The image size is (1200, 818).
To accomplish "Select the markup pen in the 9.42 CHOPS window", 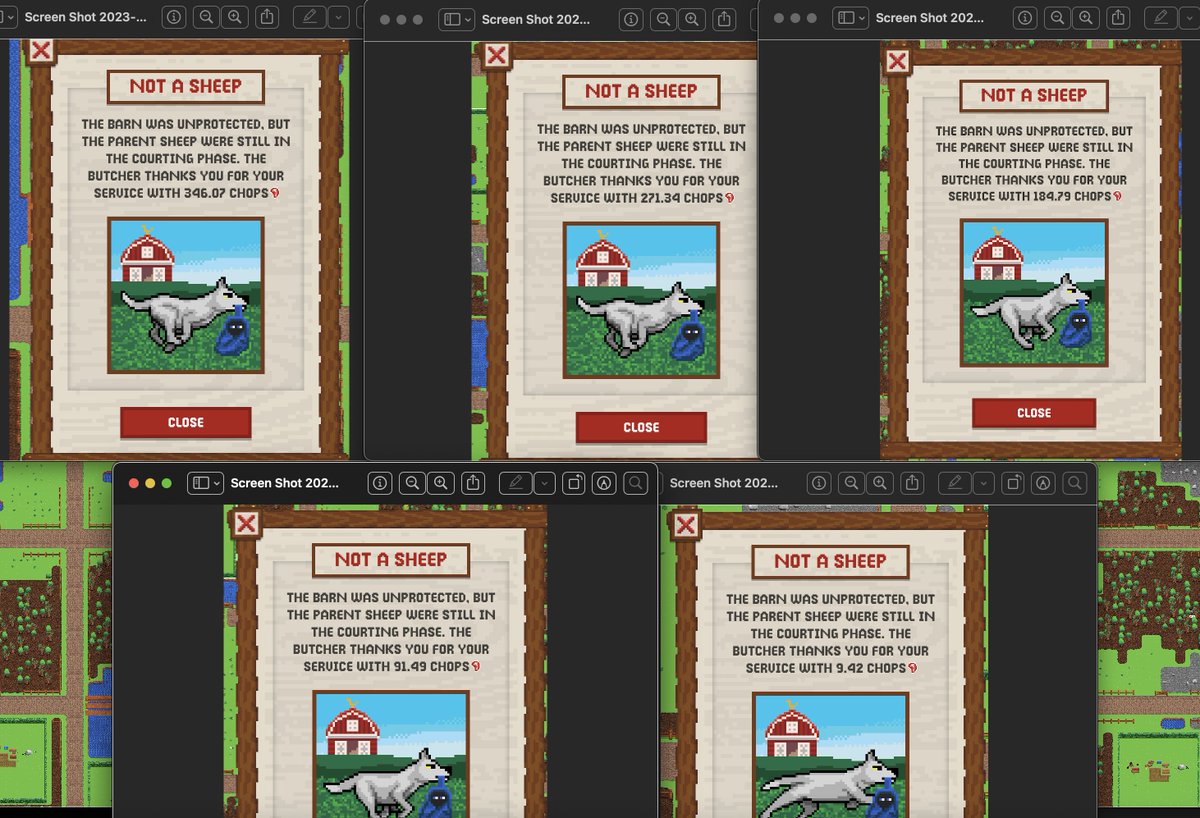I will pos(954,483).
